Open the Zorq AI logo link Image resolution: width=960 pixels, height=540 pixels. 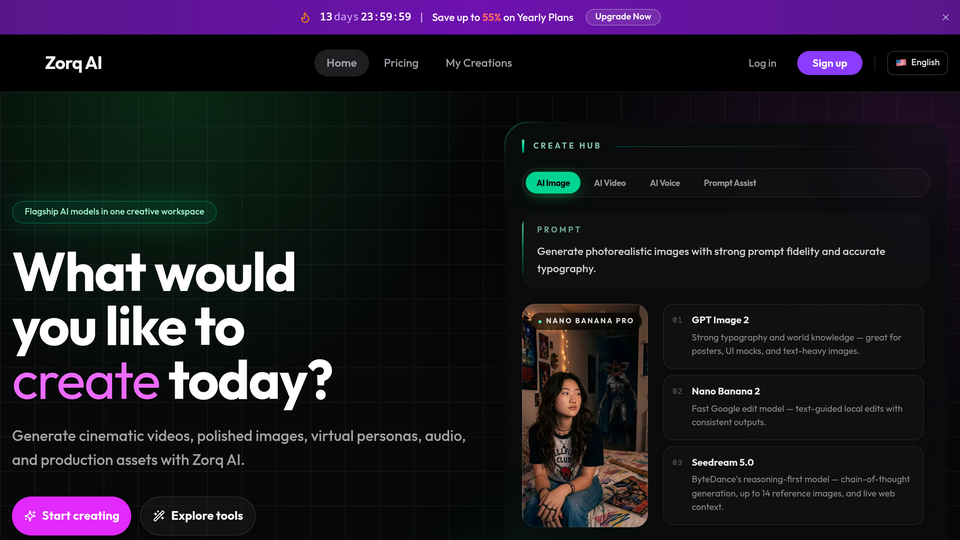(73, 63)
